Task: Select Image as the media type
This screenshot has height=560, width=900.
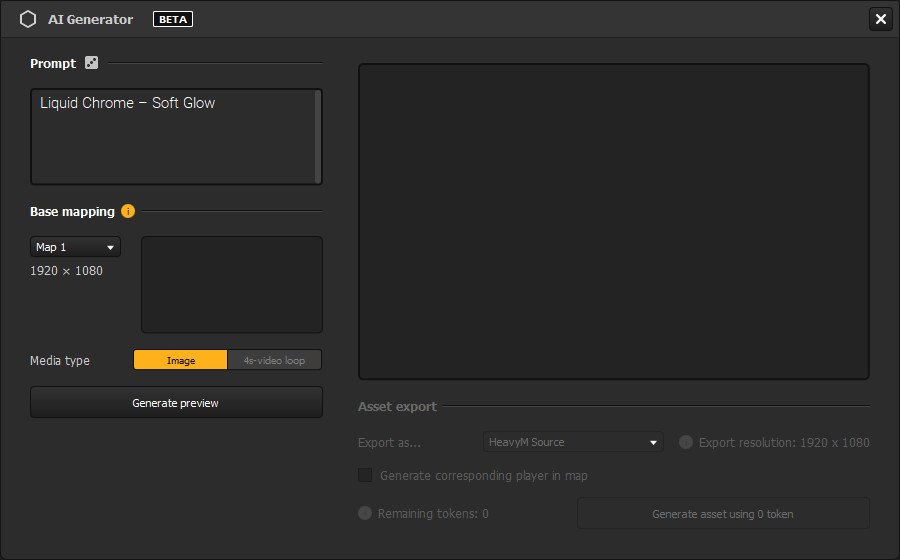Action: [181, 360]
